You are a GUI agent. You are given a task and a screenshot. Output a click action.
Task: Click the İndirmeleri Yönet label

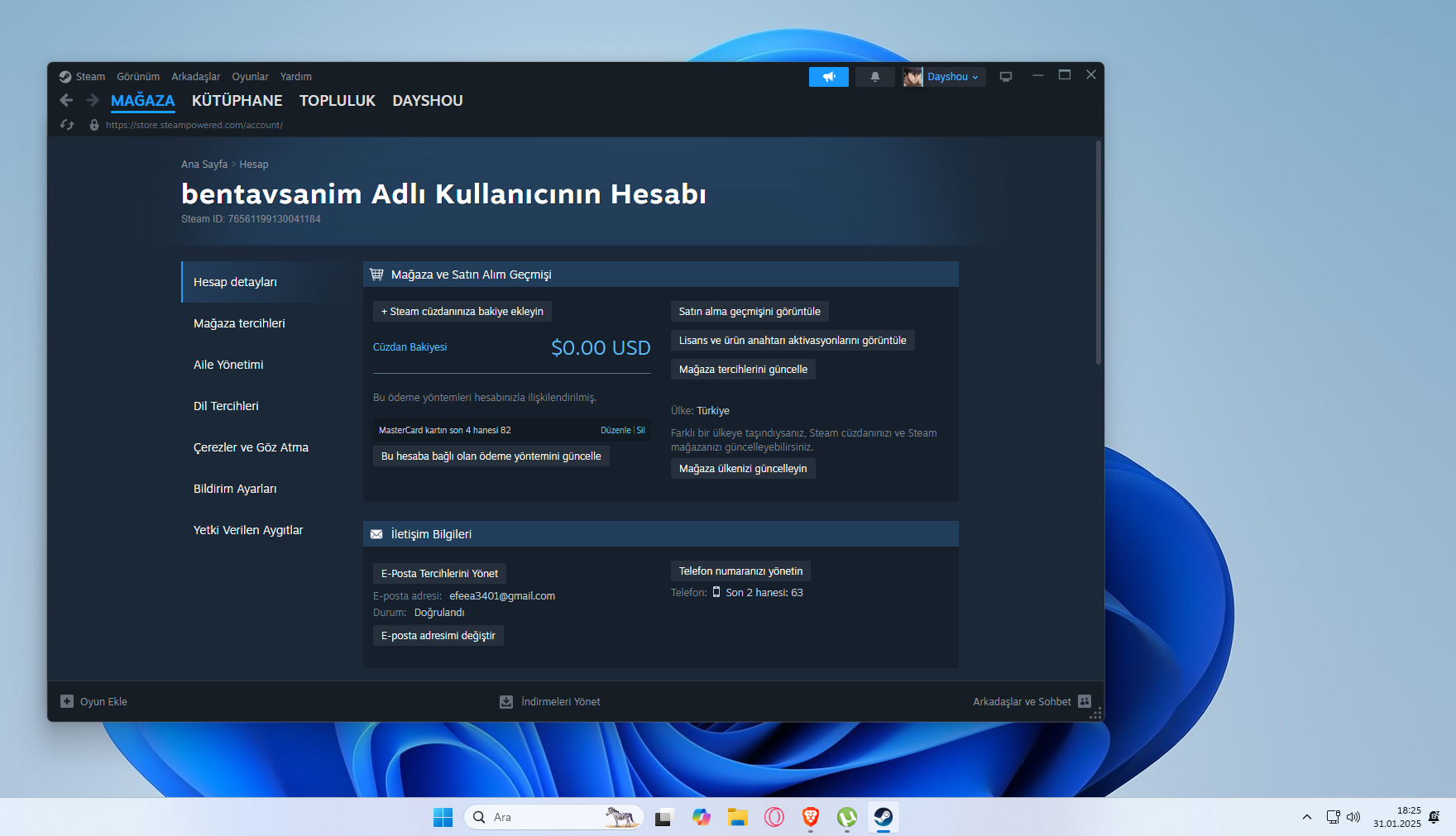click(561, 702)
